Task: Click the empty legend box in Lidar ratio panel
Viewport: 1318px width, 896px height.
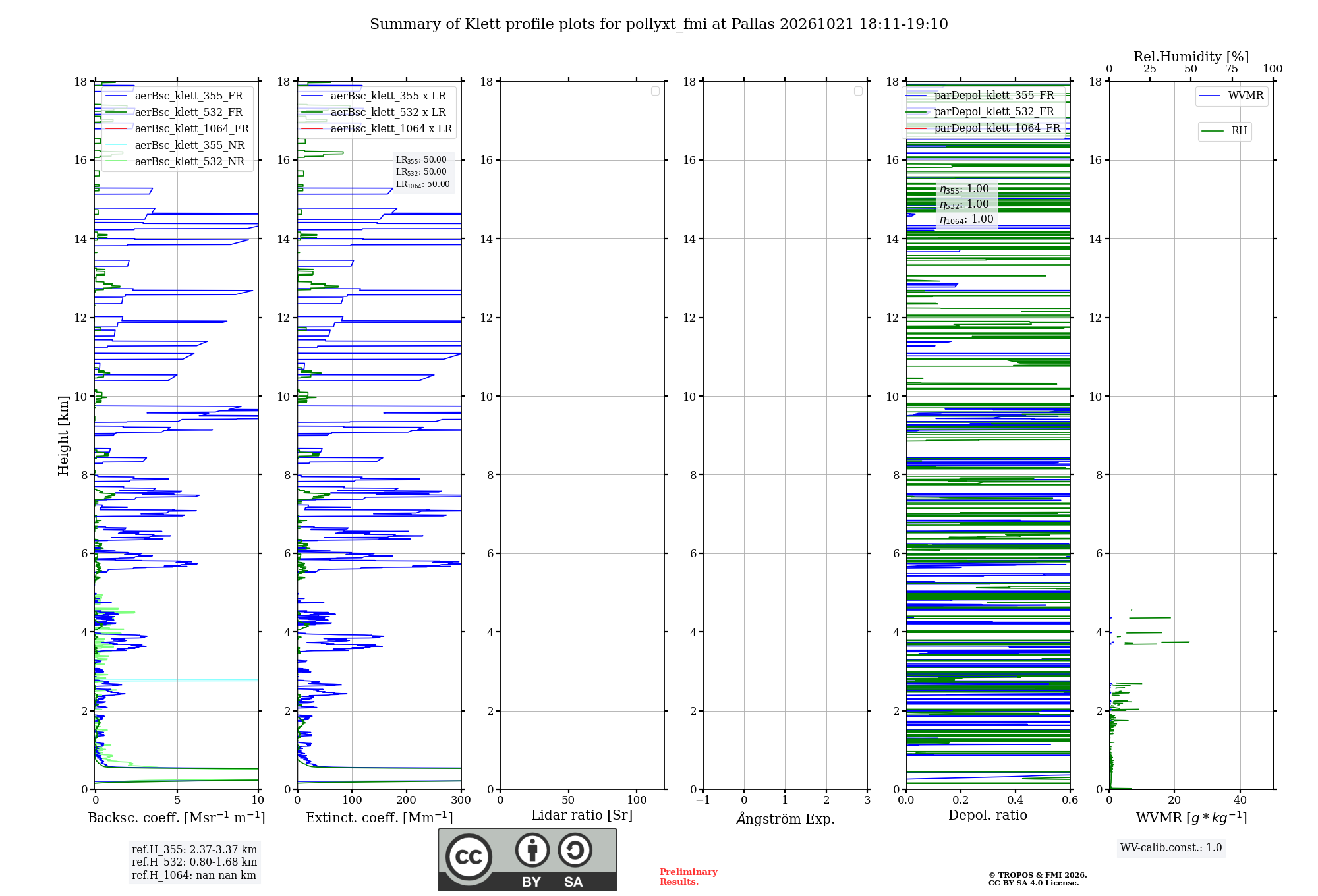Action: point(655,91)
